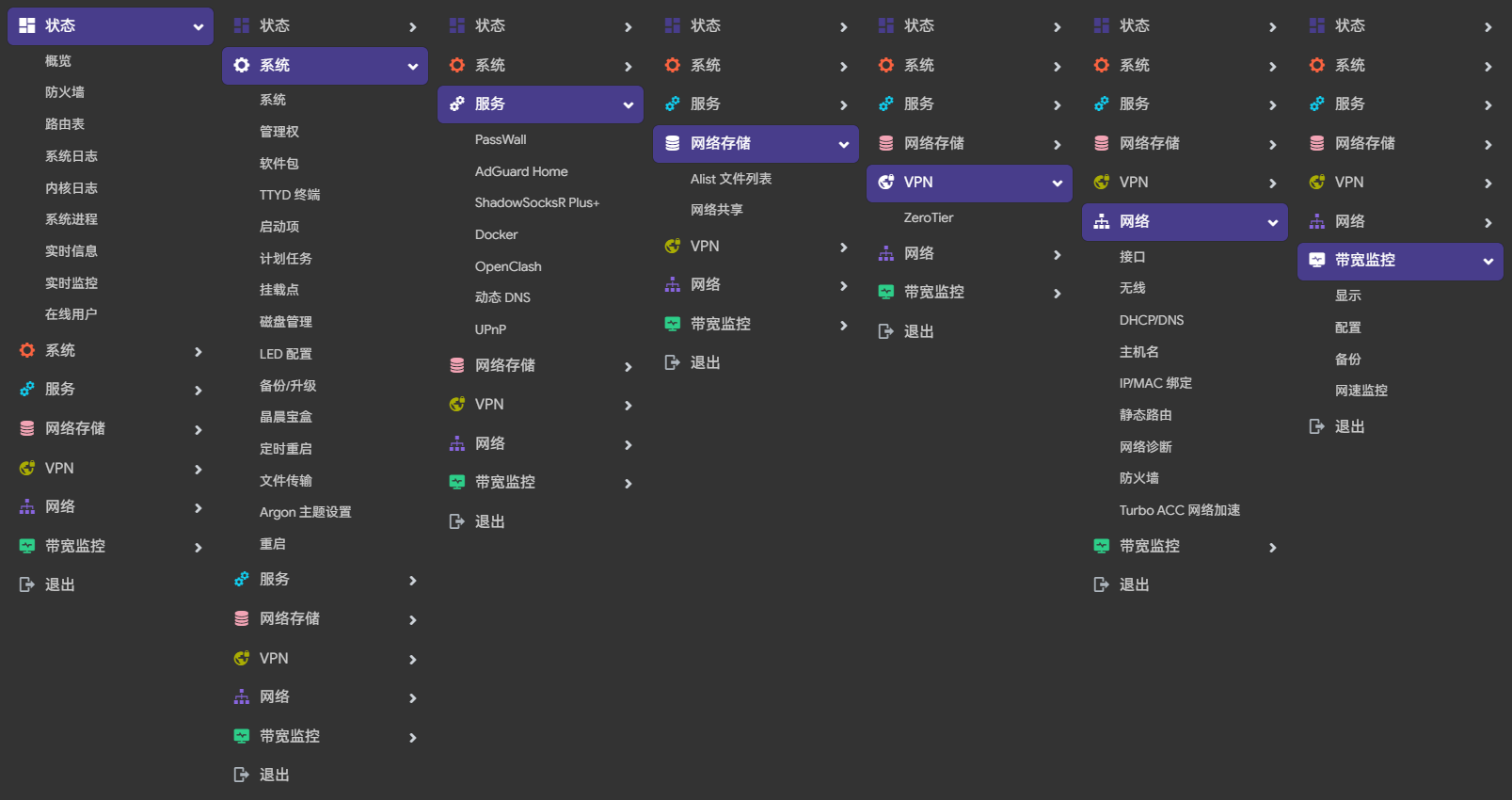
Task: Collapse the expanded 服务 section arrow
Action: 629,105
